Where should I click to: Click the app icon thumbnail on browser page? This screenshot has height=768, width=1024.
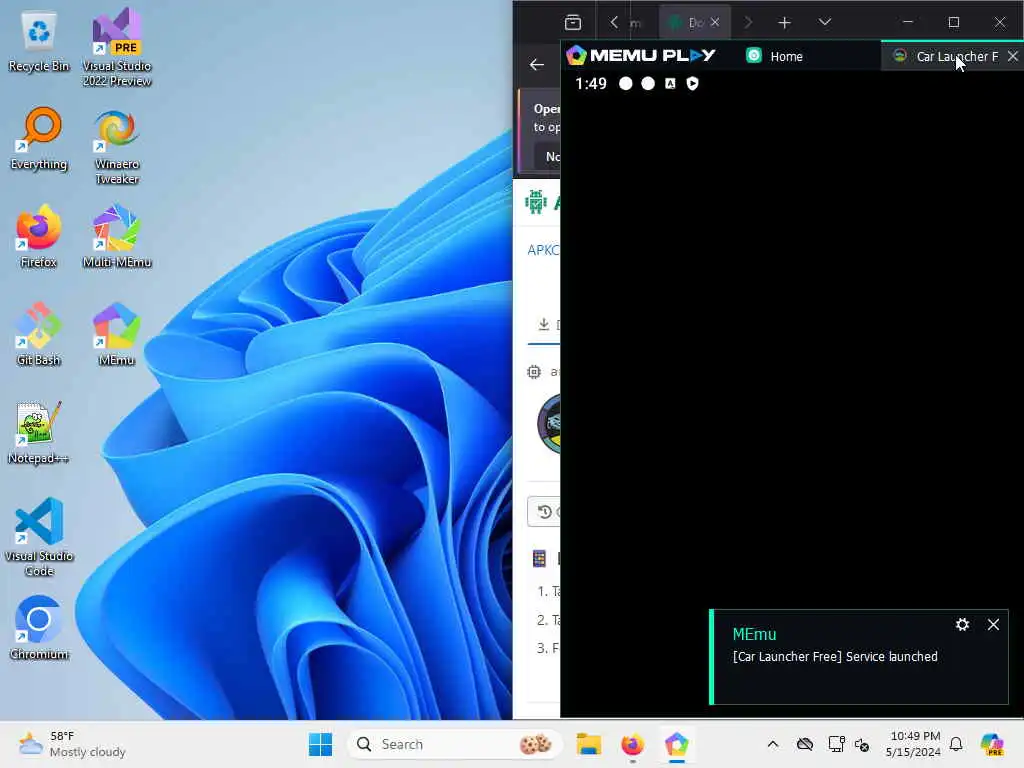point(549,424)
